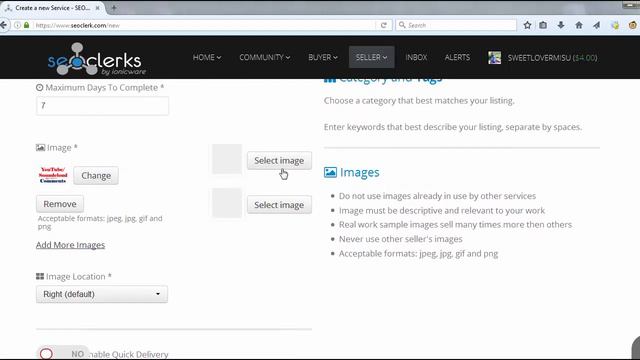Expand the COMMUNITY dropdown menu
Viewport: 640px width, 360px height.
click(265, 58)
